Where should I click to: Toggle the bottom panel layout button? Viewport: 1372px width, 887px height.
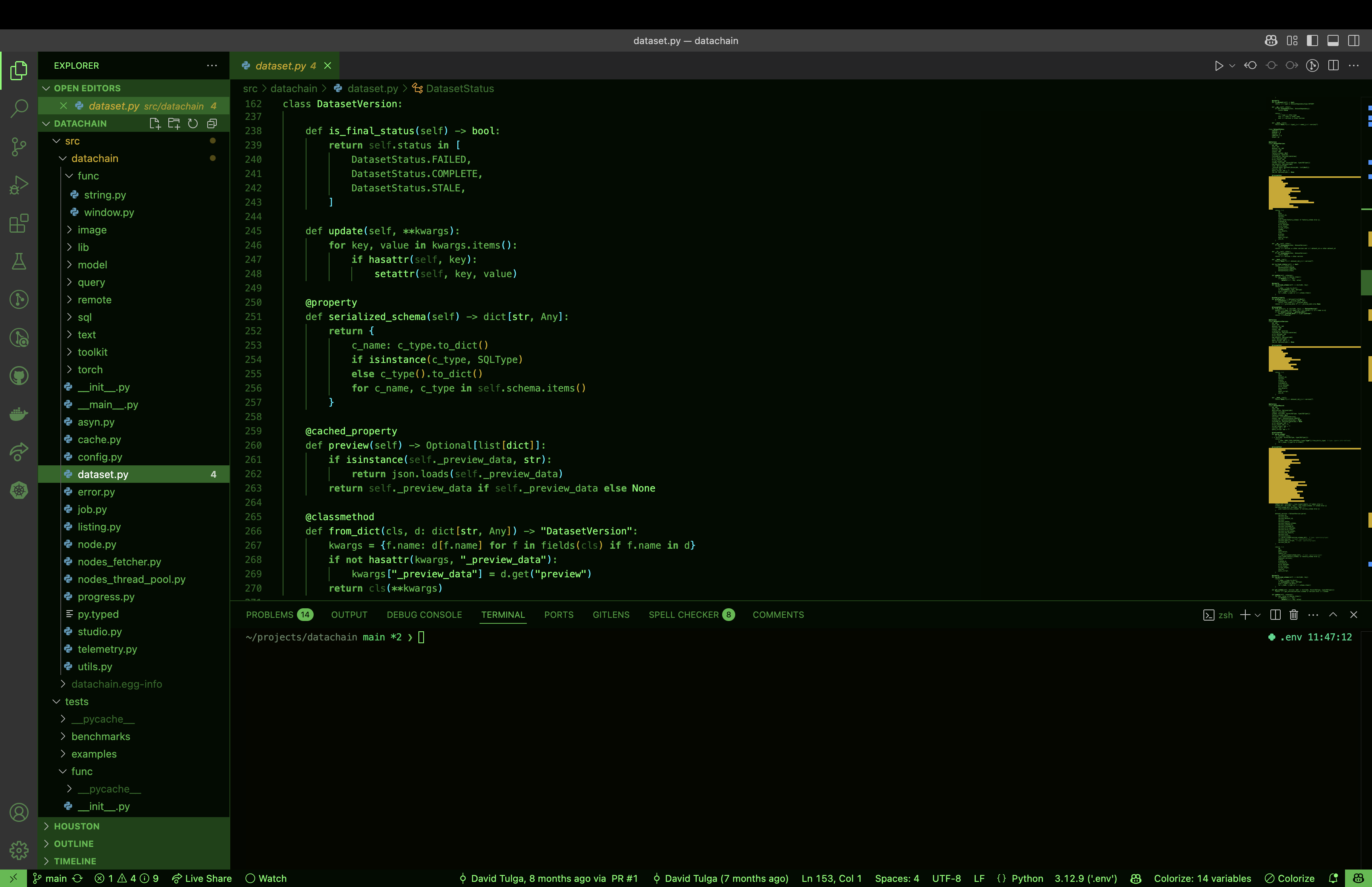coord(1333,40)
